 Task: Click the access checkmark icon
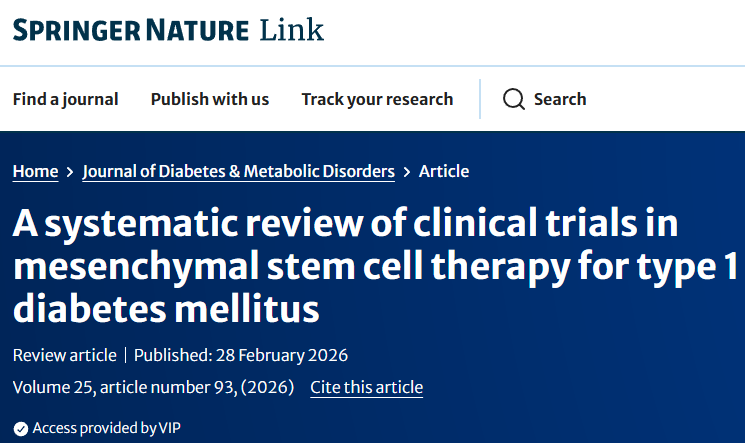coord(20,428)
